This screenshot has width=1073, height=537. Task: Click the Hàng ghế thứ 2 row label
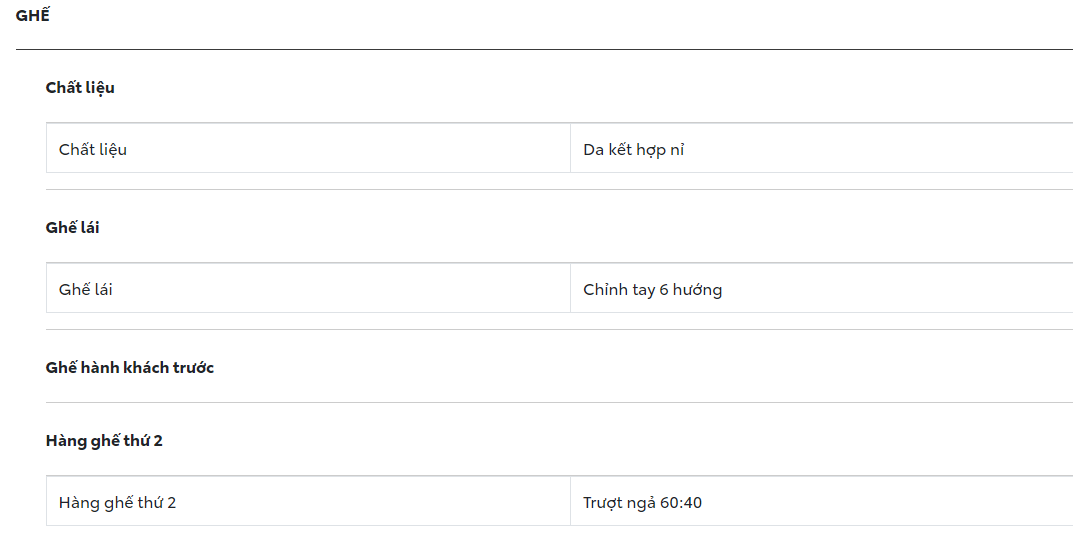[x=117, y=503]
